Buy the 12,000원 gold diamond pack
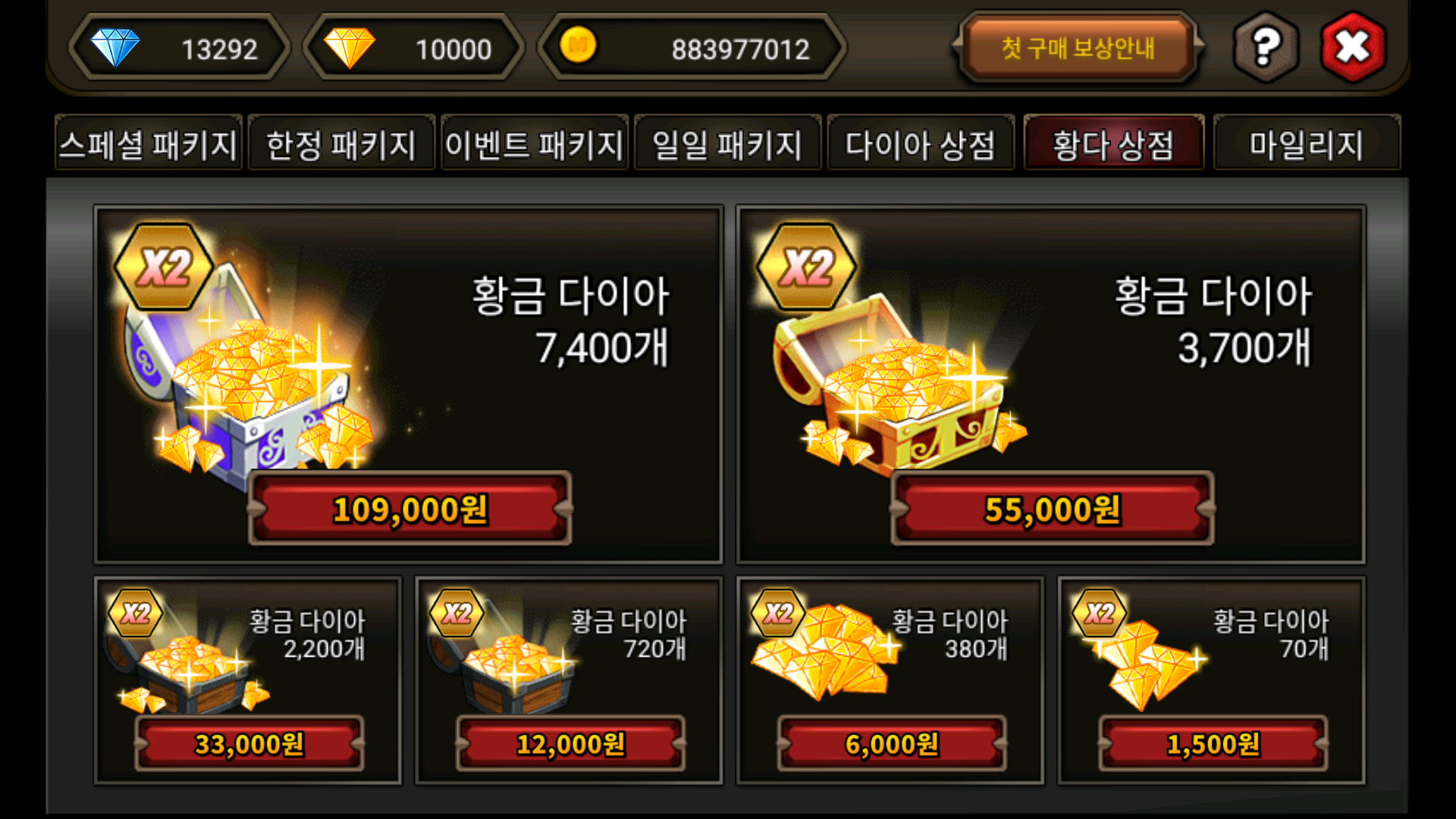This screenshot has width=1456, height=819. (x=570, y=744)
